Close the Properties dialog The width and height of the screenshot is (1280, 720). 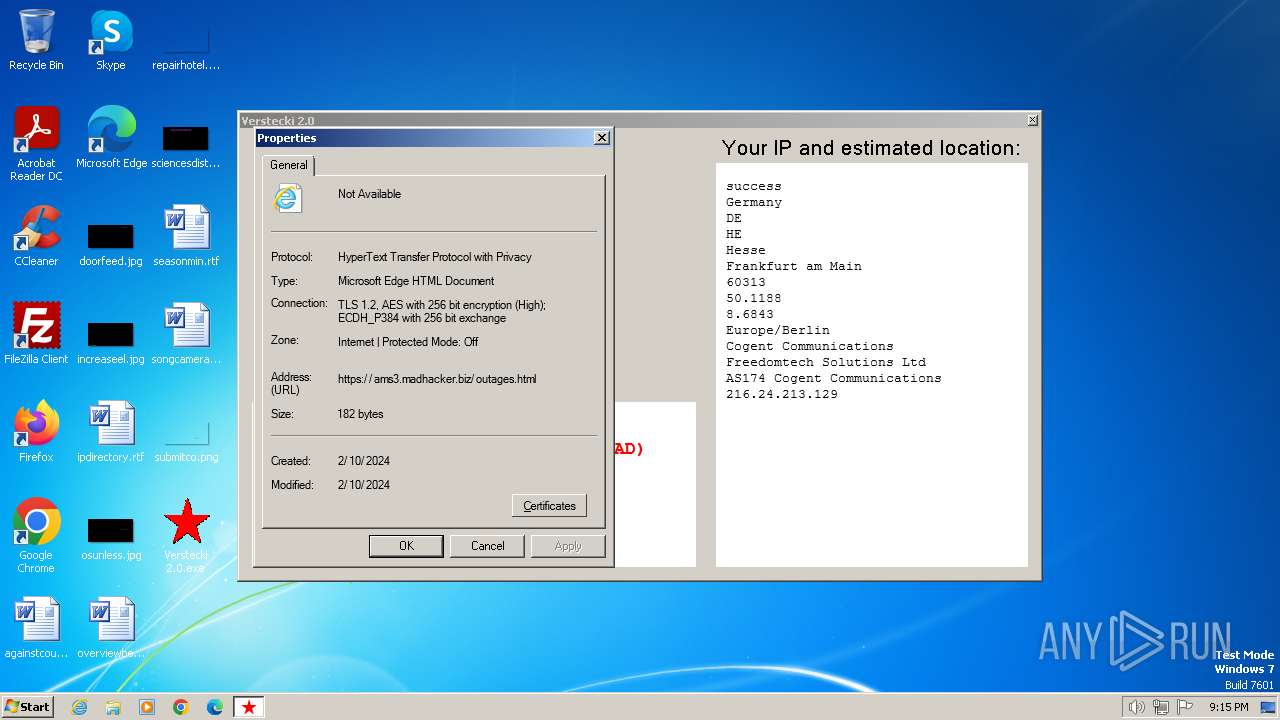[x=601, y=138]
